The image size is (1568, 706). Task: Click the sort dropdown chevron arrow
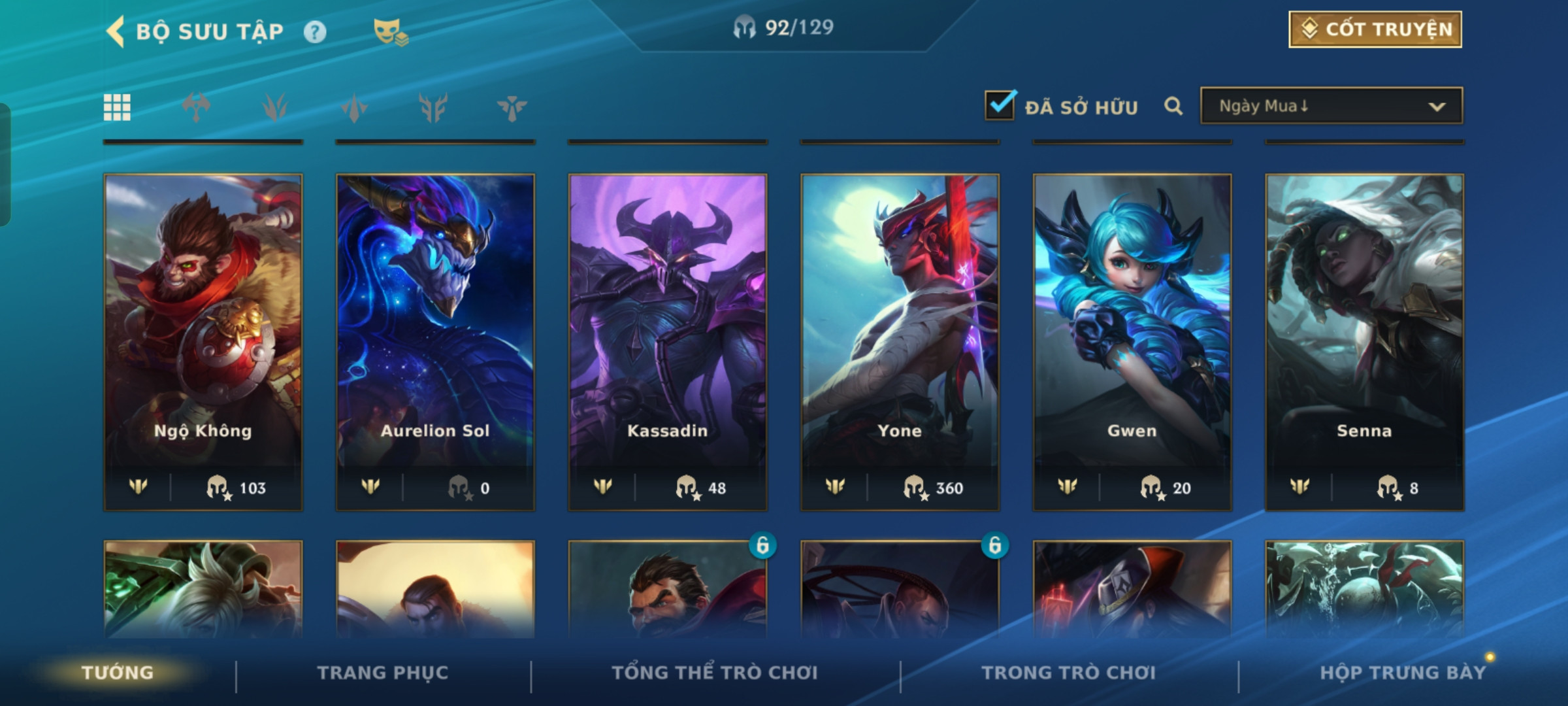point(1437,107)
